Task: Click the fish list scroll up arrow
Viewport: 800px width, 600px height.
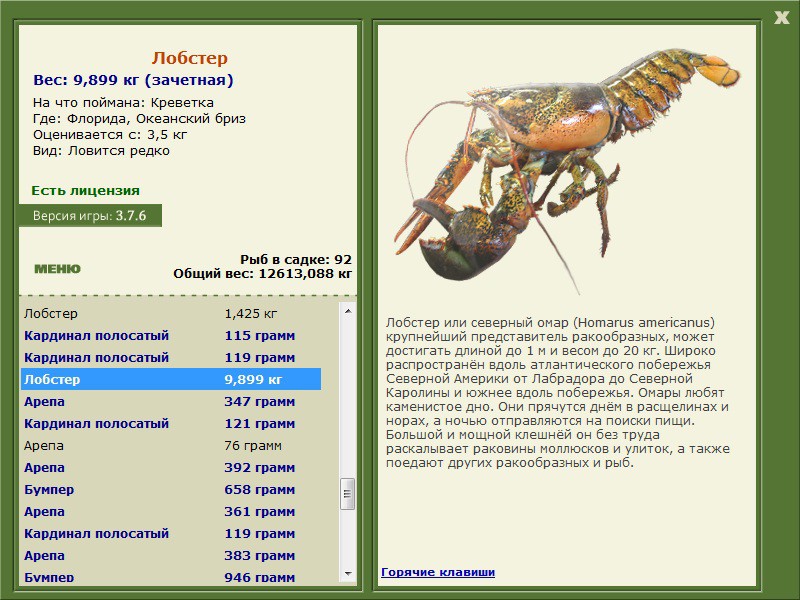Action: point(348,311)
